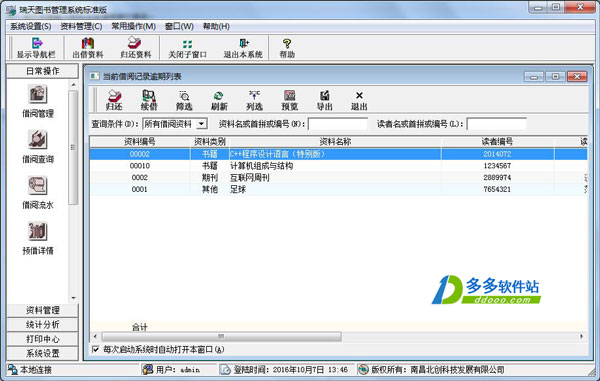The image size is (600, 381).
Task: Click sidebar scrollbar down arrow
Action: tap(73, 298)
